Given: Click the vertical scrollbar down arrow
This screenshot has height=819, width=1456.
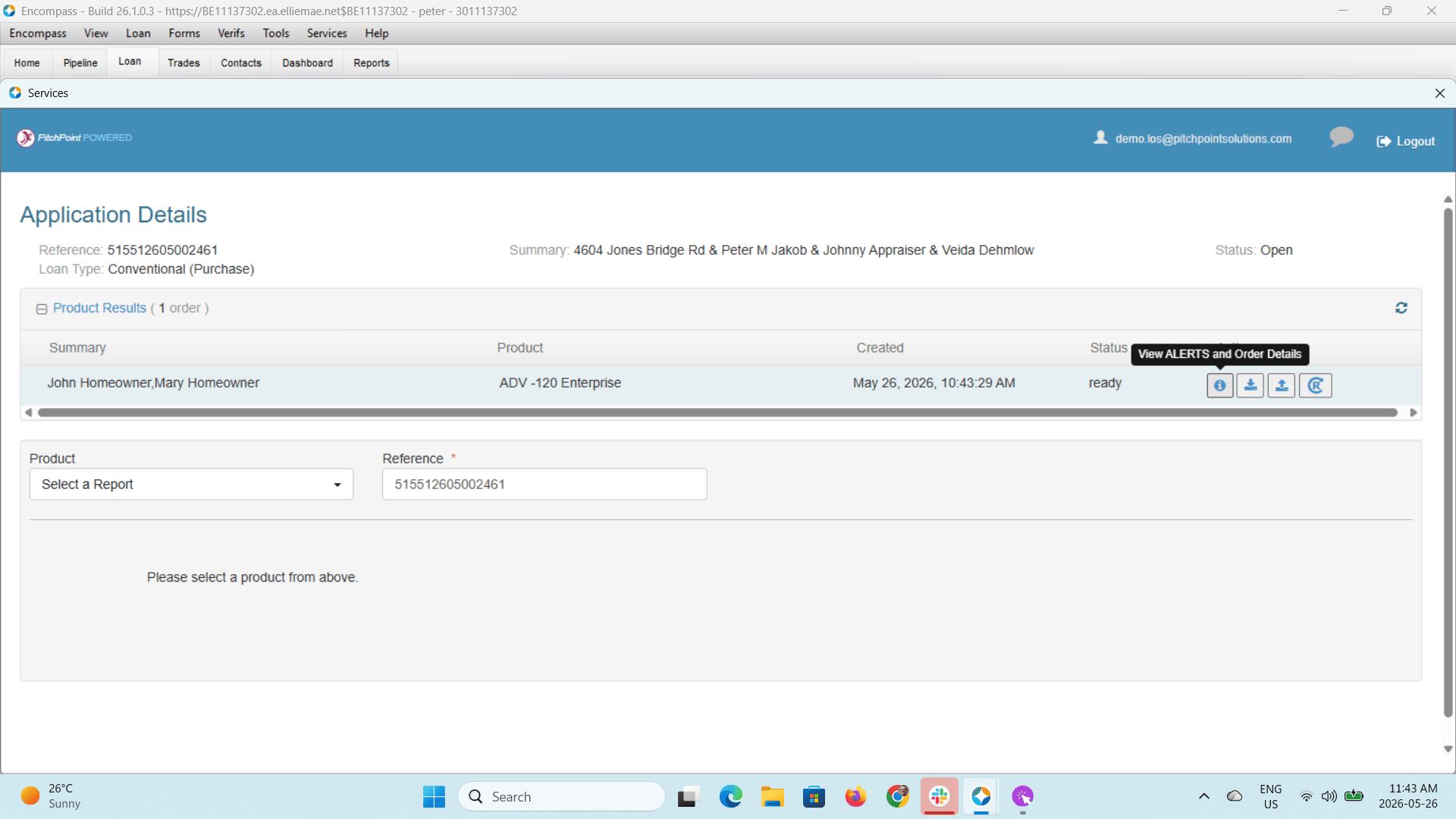Looking at the screenshot, I should [x=1448, y=749].
